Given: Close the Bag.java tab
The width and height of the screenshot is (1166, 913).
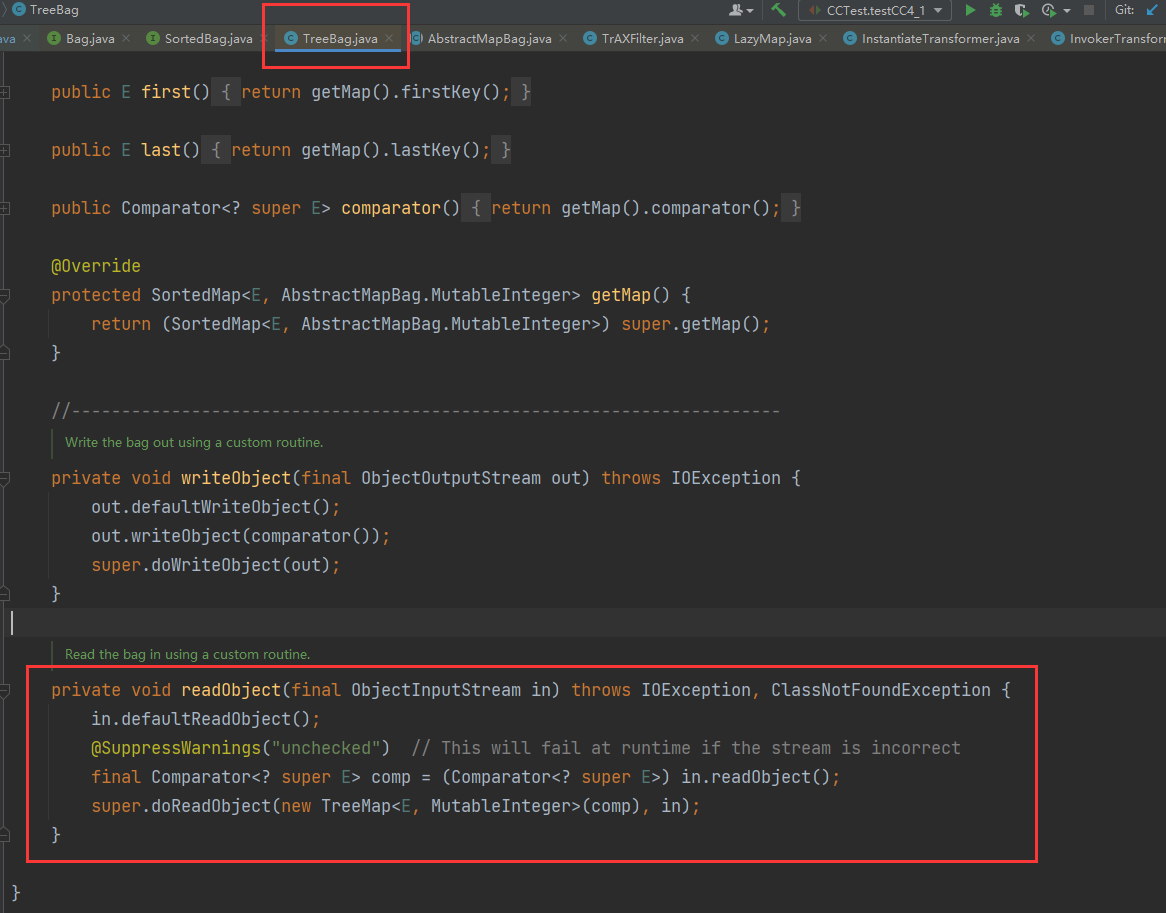Looking at the screenshot, I should click(x=126, y=38).
